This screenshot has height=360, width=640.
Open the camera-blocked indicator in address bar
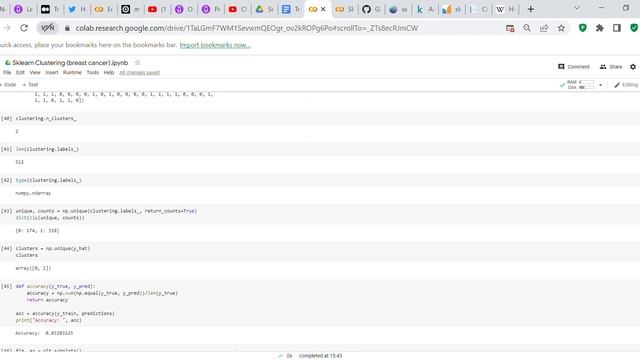510,28
